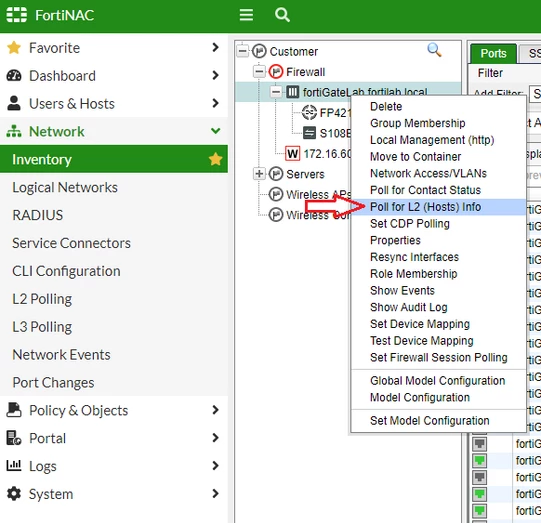
Task: Click the FortiNAC logo icon
Action: tap(16, 15)
